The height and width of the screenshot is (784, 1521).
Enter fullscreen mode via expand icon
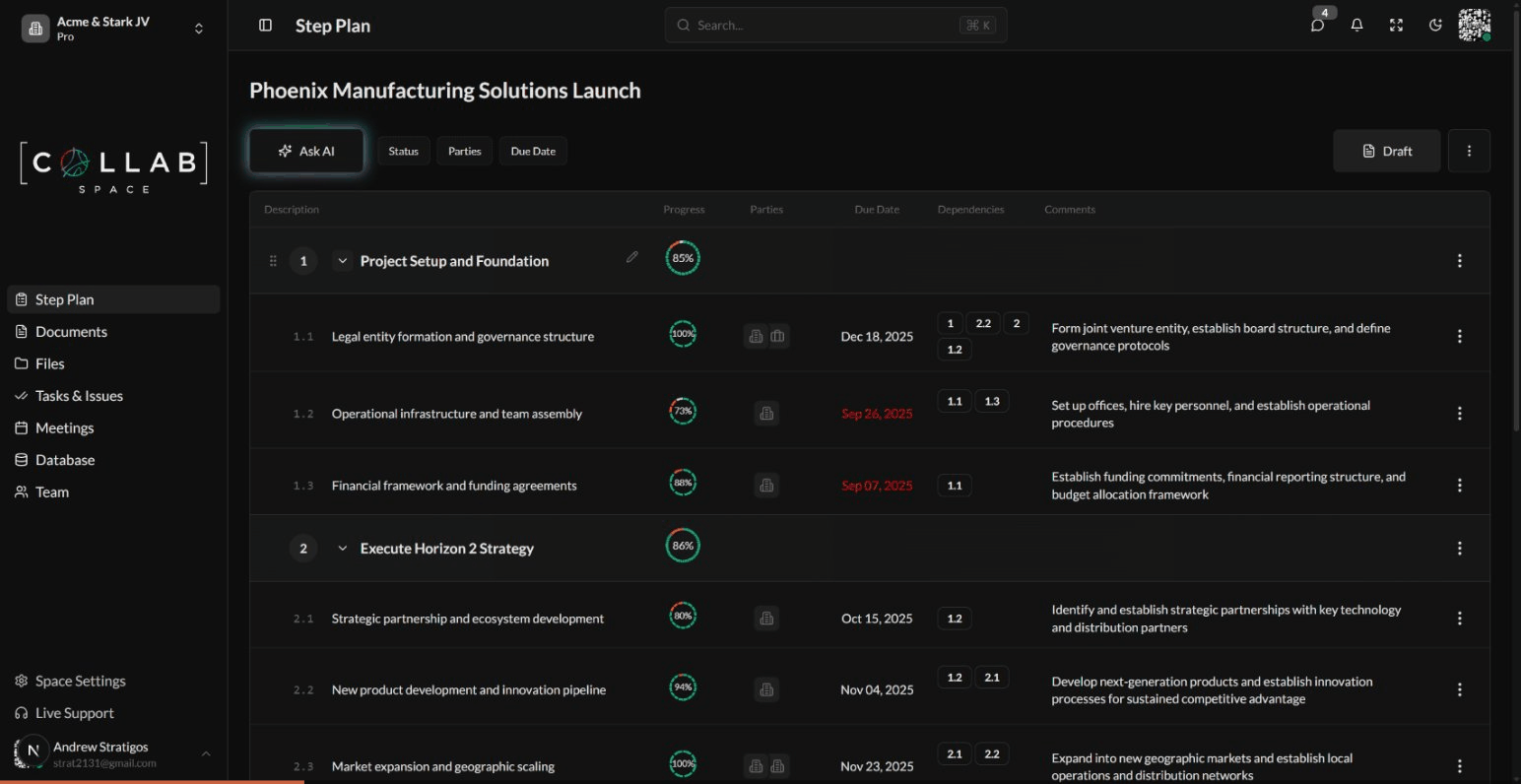[x=1396, y=25]
